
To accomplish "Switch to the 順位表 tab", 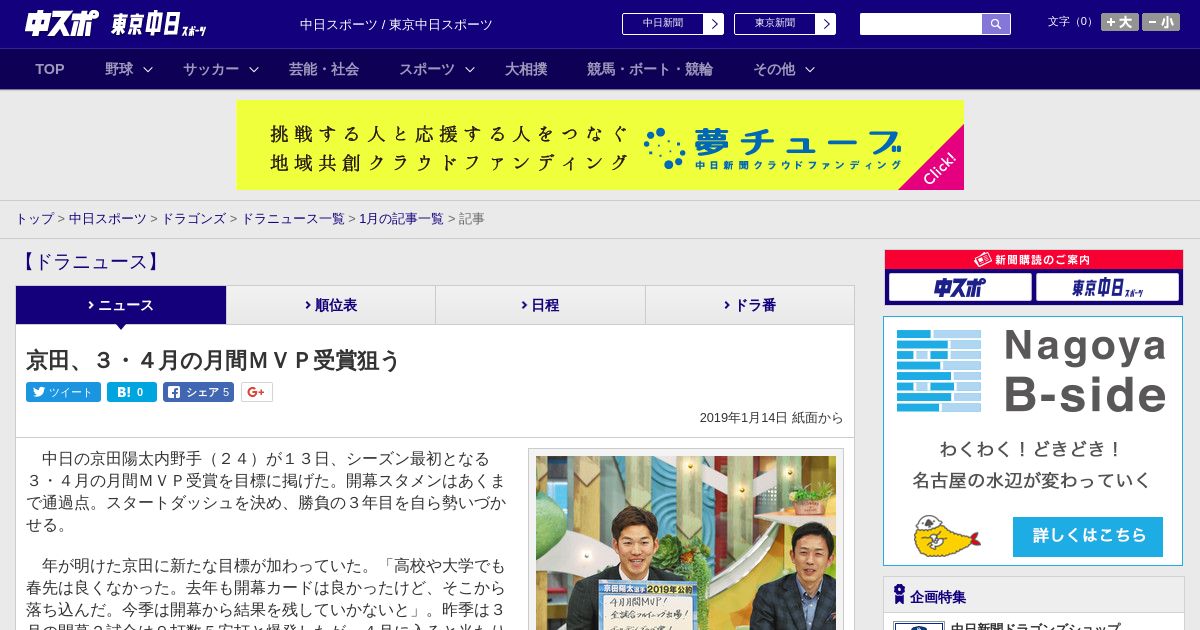I will 331,305.
